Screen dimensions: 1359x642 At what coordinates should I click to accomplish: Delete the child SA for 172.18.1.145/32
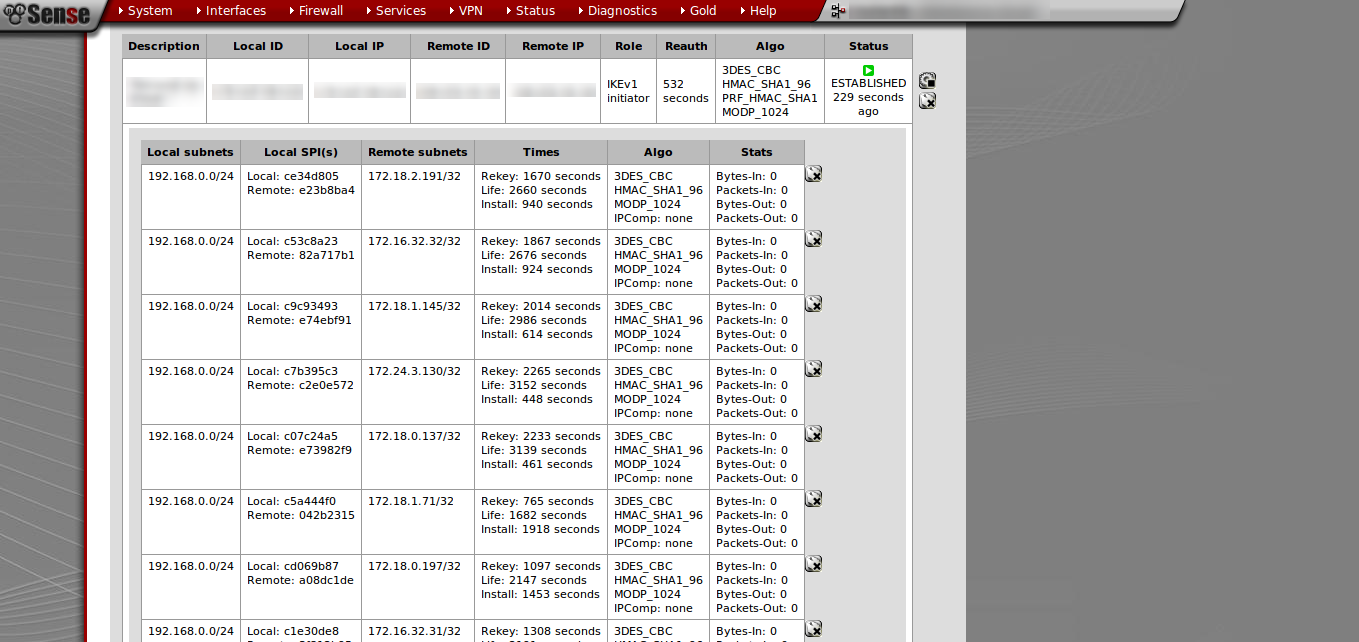tap(814, 303)
